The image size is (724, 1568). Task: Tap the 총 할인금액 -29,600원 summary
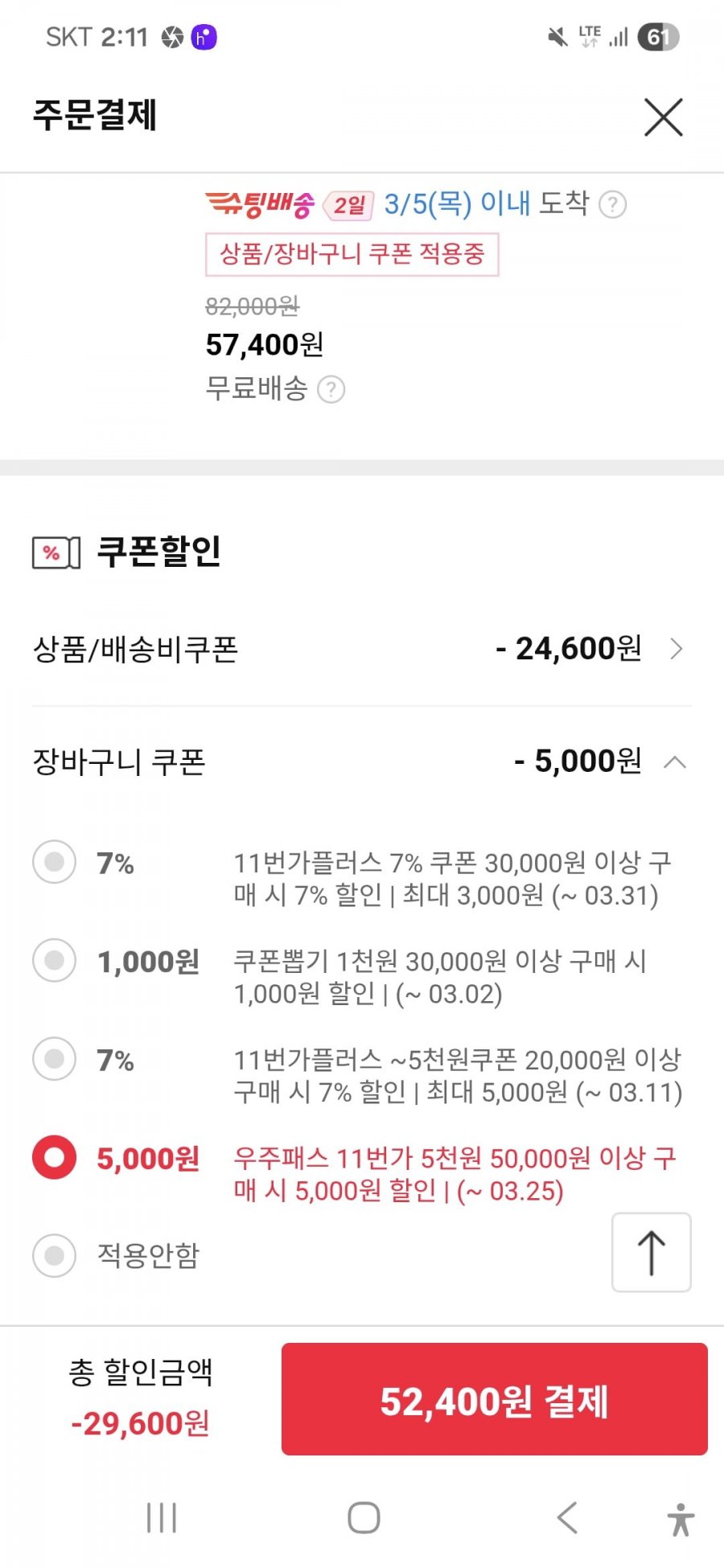tap(141, 1398)
